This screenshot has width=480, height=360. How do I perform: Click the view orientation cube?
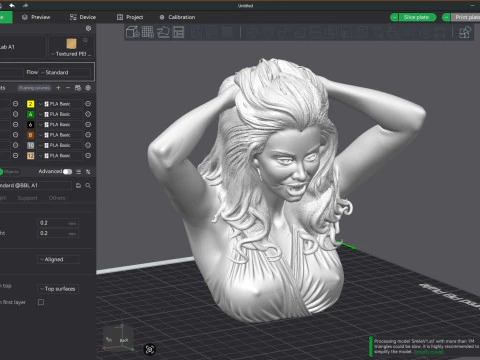[x=118, y=338]
